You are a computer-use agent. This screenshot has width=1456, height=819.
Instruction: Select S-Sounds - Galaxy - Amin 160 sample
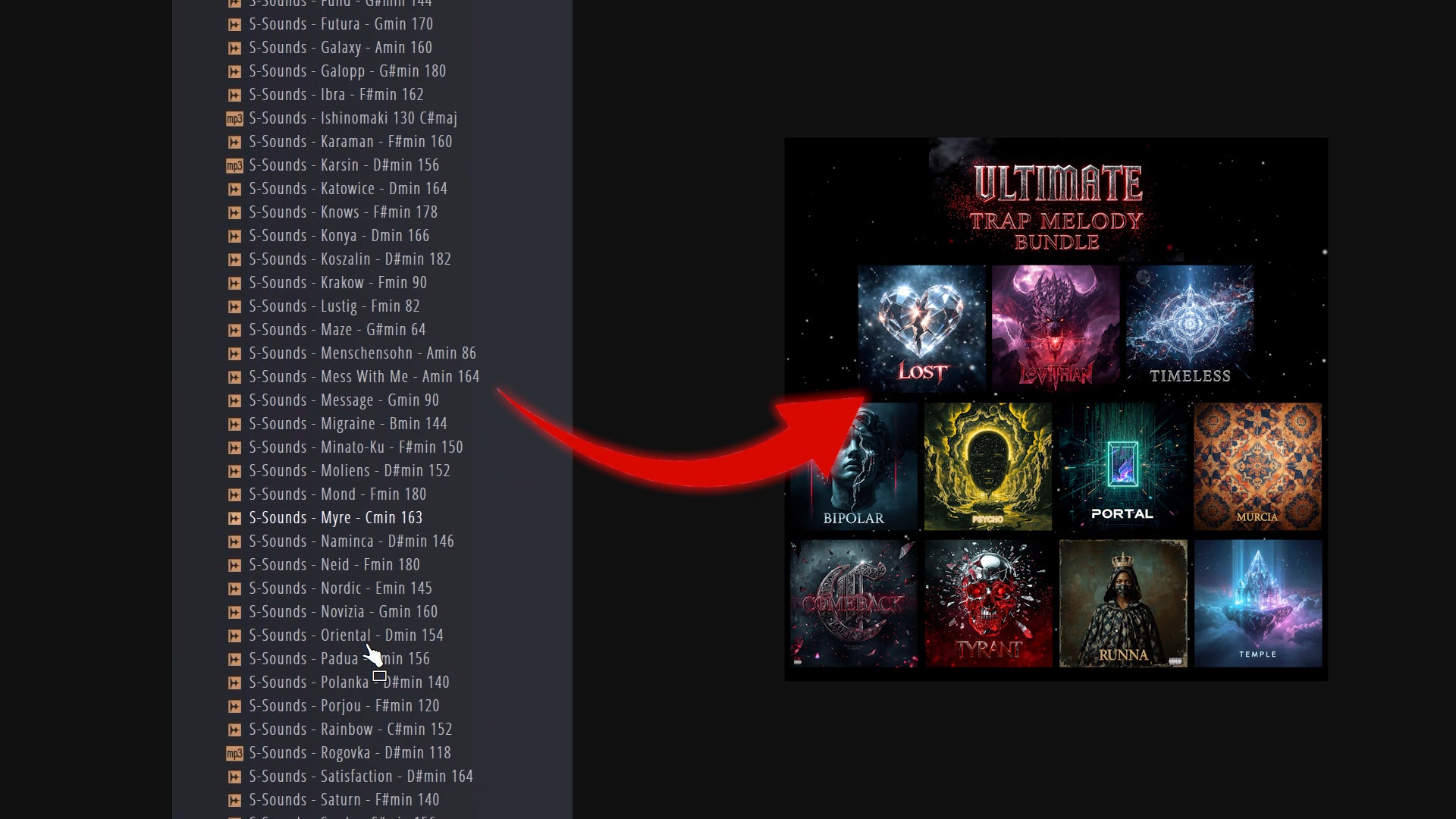(x=340, y=48)
